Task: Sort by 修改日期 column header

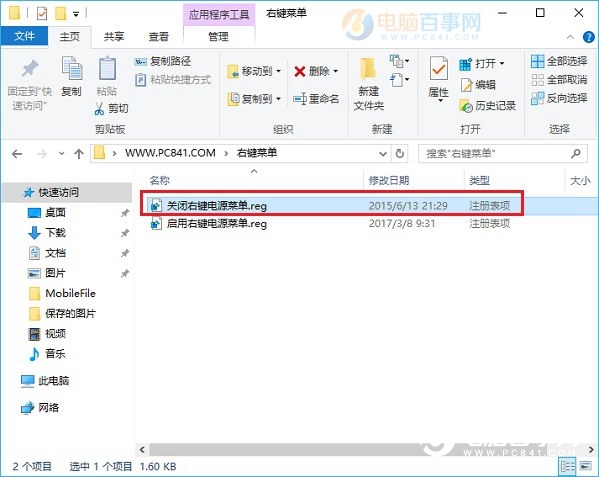Action: point(389,180)
